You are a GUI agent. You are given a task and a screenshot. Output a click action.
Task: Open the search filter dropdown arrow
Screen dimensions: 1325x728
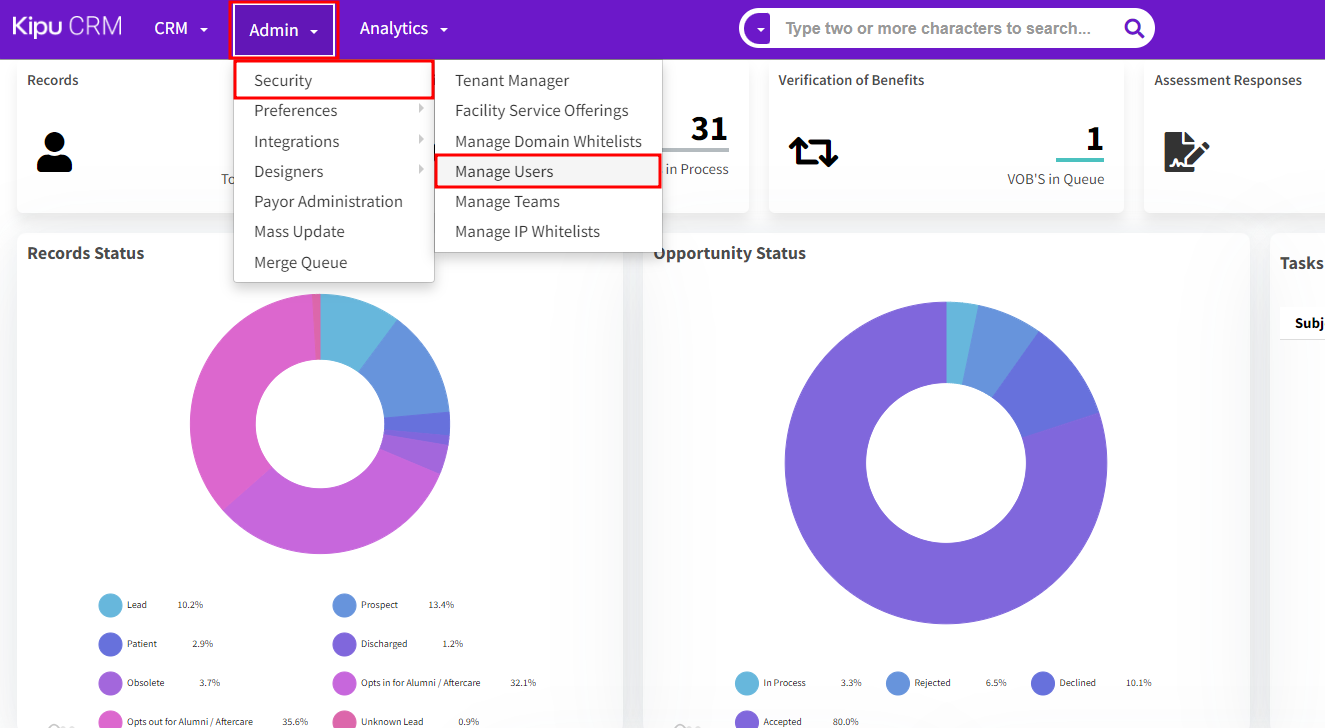coord(761,29)
